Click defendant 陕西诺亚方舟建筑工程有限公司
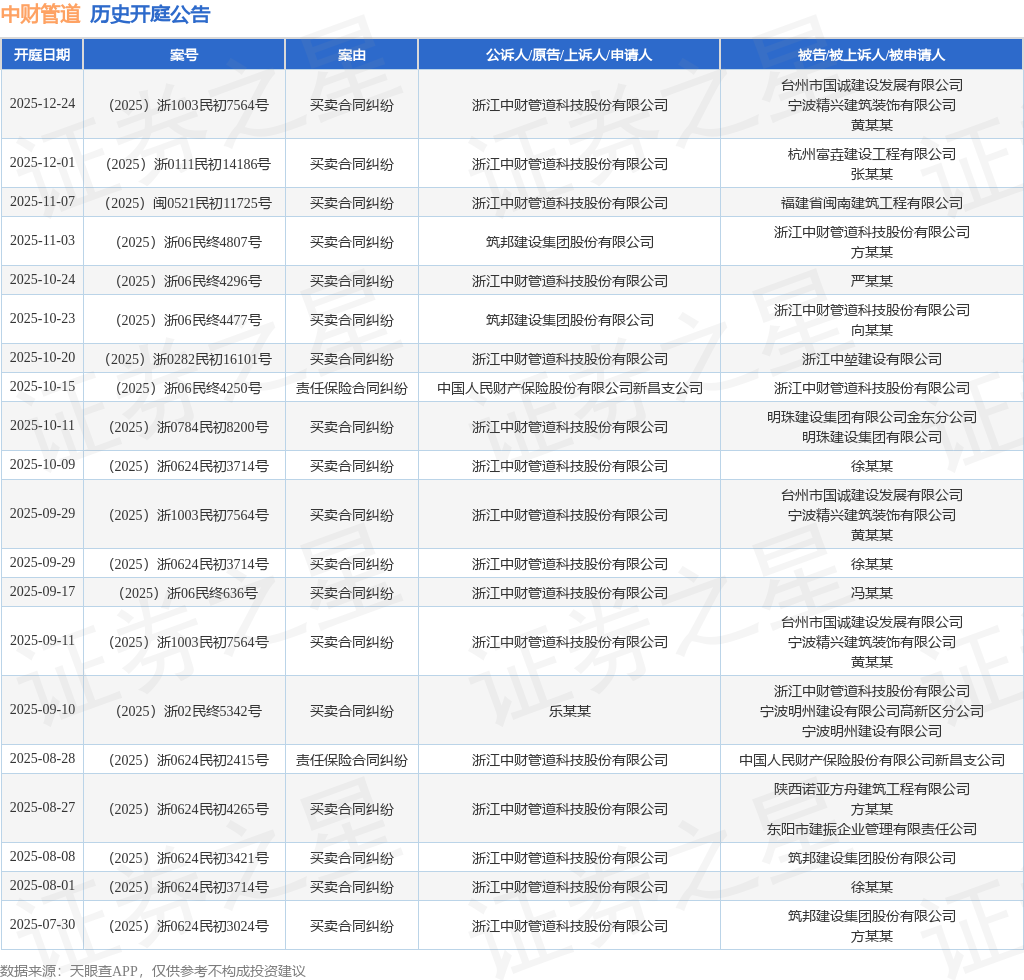Screen dimensions: 1024x980 coord(872,789)
